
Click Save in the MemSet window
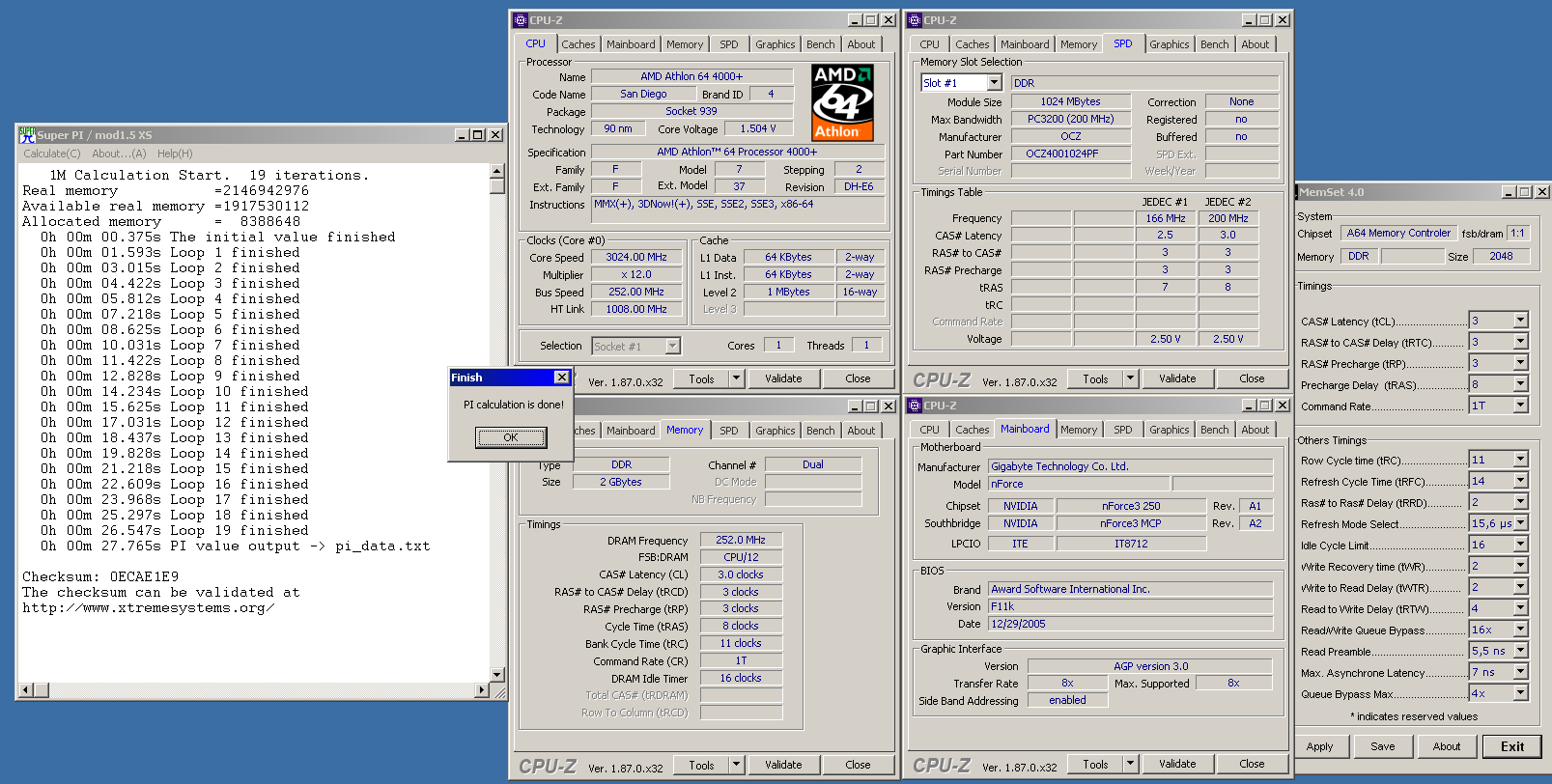pos(1382,746)
